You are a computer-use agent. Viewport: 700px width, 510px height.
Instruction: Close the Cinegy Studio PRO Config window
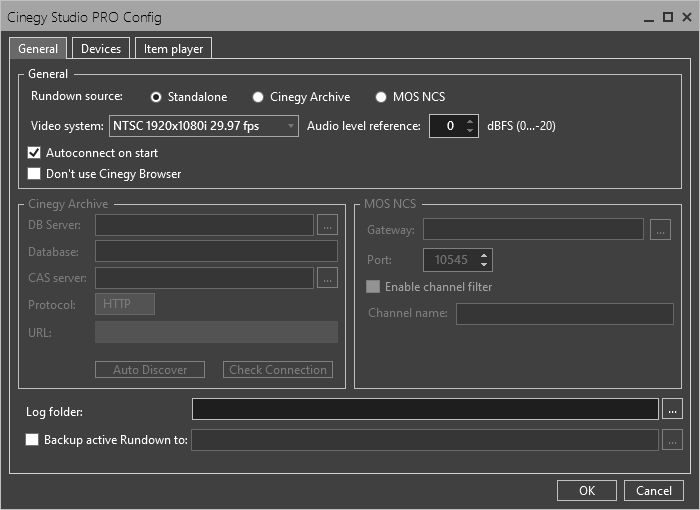click(687, 17)
